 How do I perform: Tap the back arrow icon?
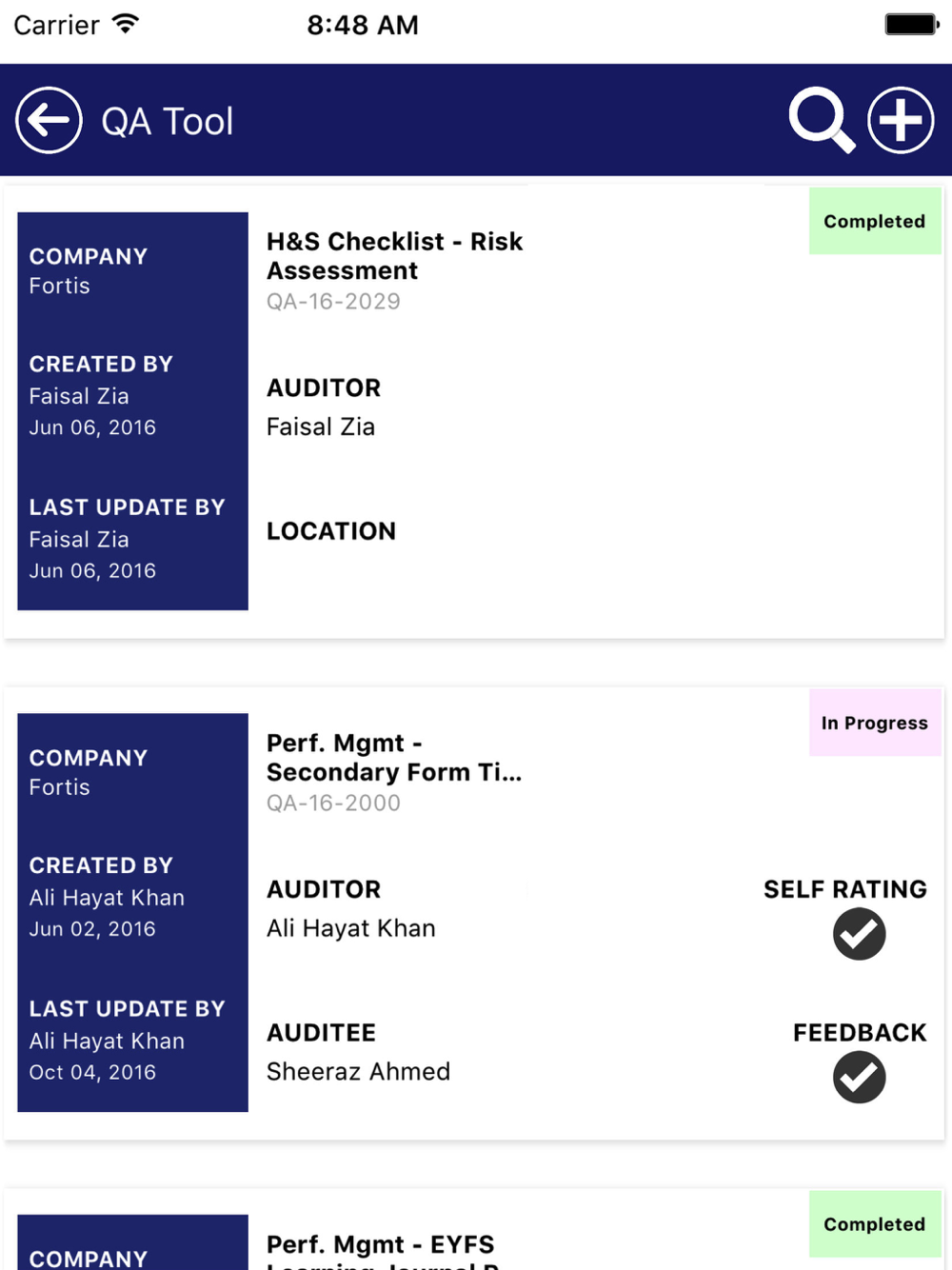(49, 120)
